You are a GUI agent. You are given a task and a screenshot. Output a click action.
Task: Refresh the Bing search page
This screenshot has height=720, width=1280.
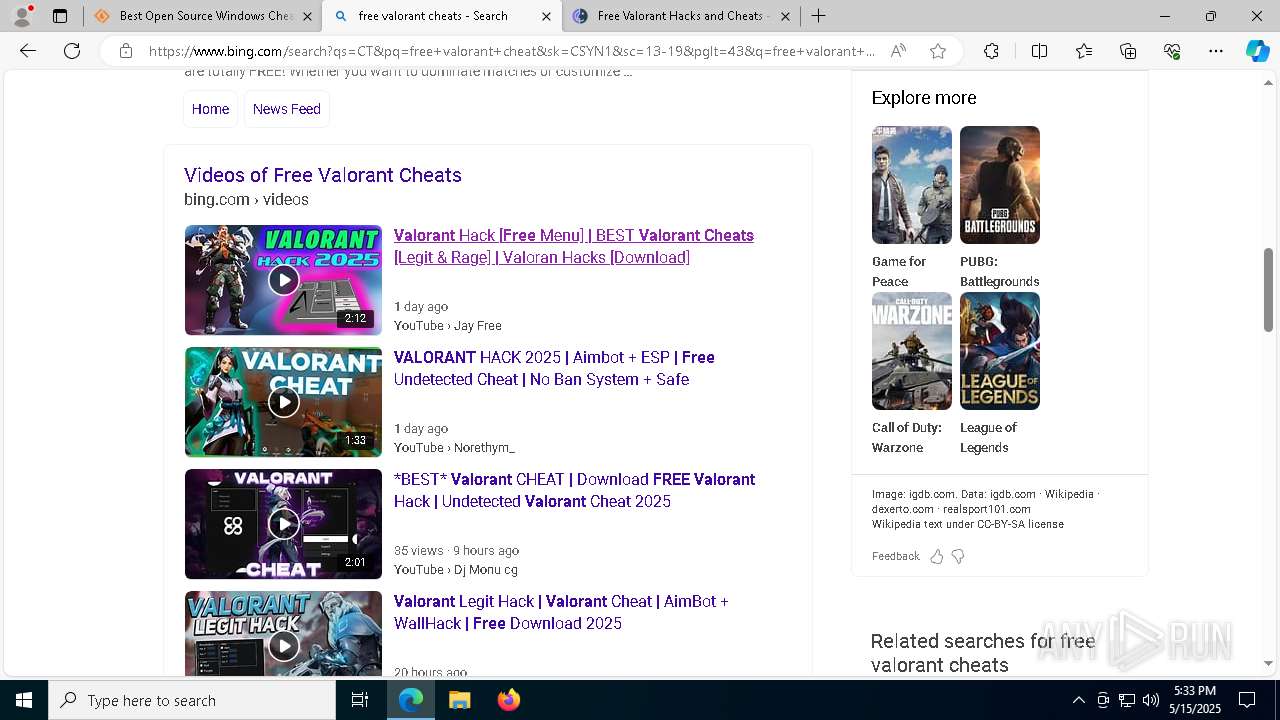pos(72,51)
